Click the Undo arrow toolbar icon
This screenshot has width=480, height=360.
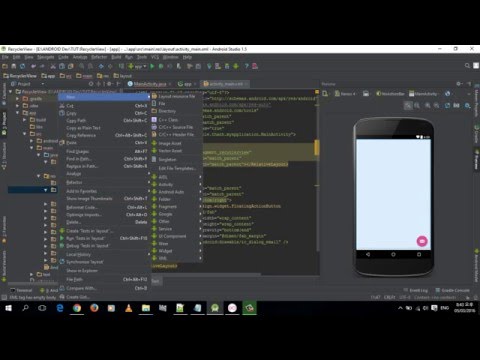[33, 66]
